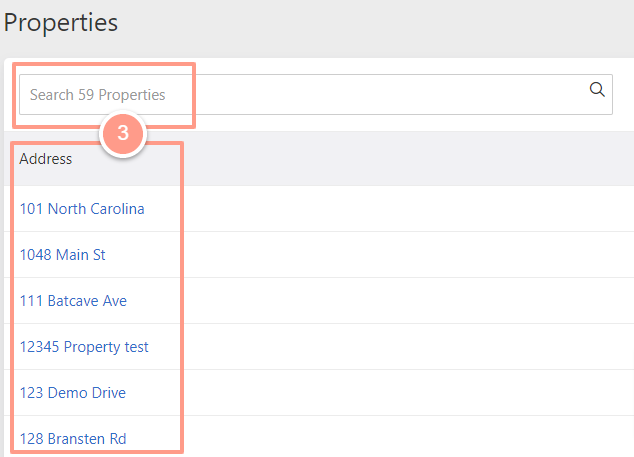Open the 111 Batcave Ave property
This screenshot has width=634, height=457.
click(73, 301)
